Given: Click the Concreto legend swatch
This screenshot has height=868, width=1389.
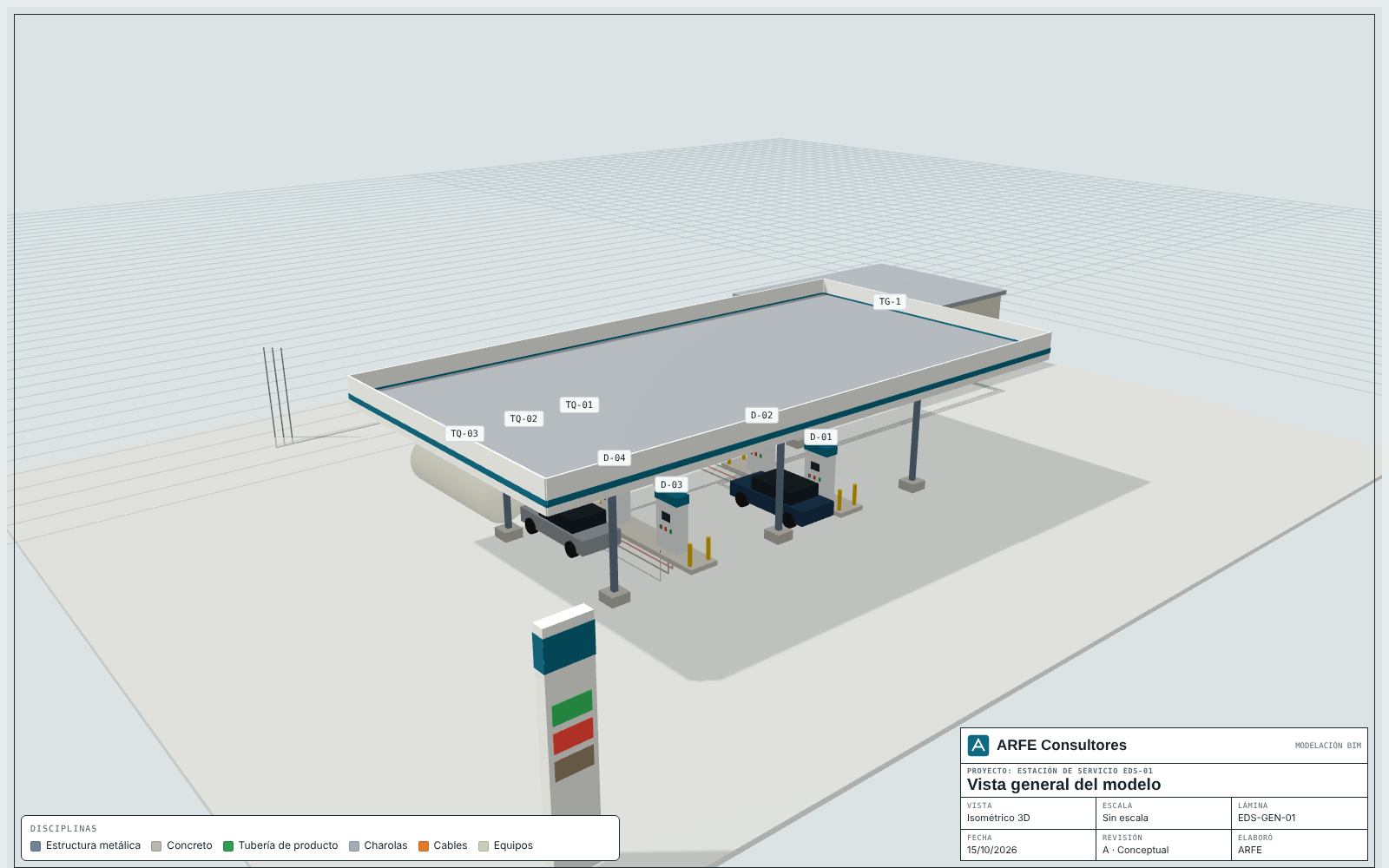Looking at the screenshot, I should click(x=156, y=846).
